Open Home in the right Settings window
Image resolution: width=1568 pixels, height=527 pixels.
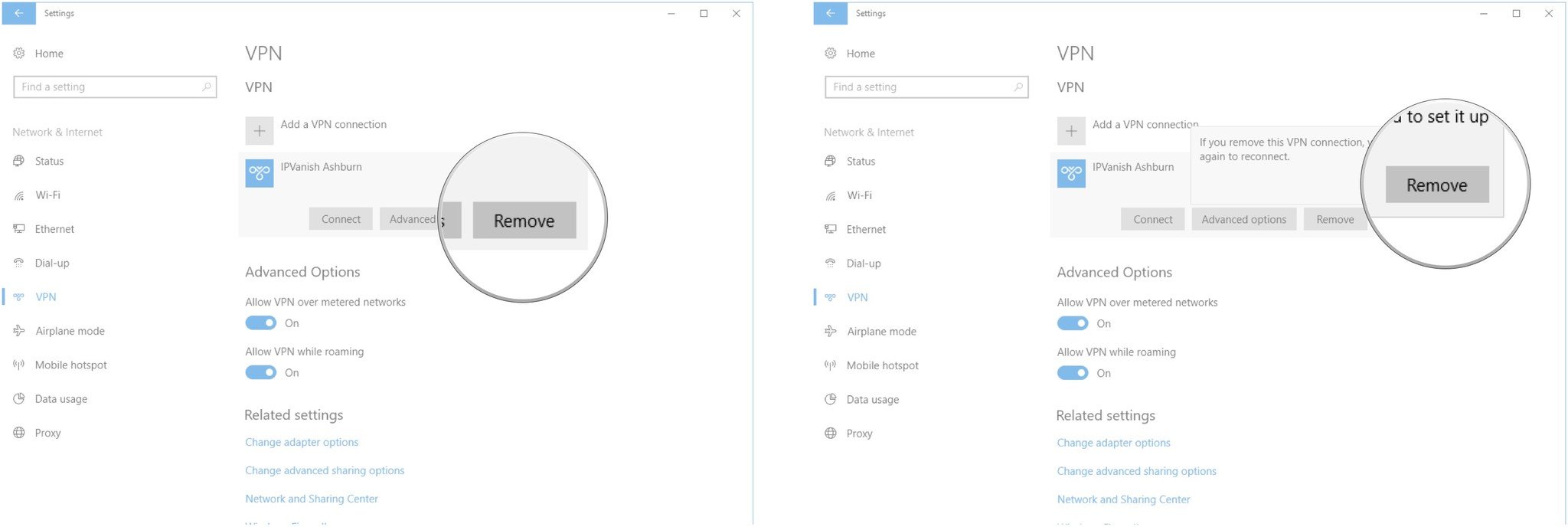click(850, 54)
